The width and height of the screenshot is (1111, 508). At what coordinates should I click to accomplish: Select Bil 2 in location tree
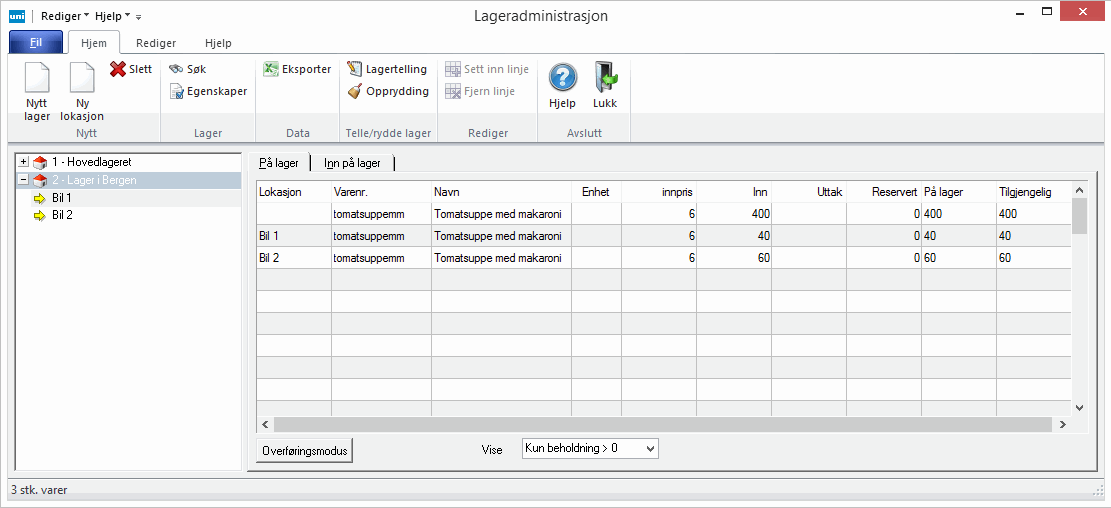click(62, 215)
